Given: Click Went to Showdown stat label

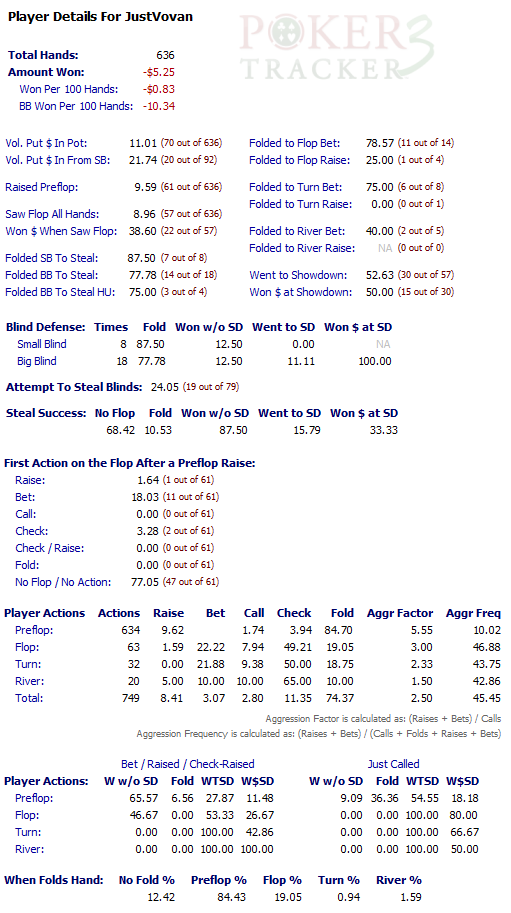Looking at the screenshot, I should tap(298, 275).
